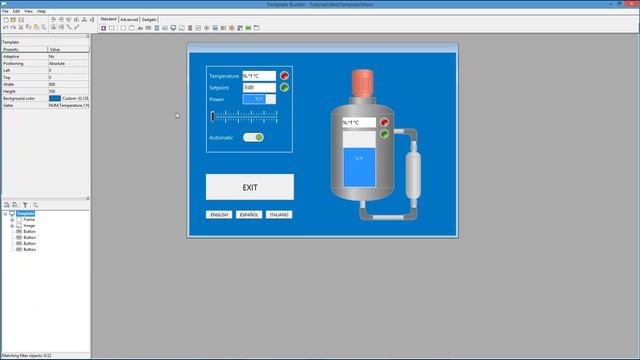
Task: Click the red LED beside the Temperature field
Action: coord(284,76)
